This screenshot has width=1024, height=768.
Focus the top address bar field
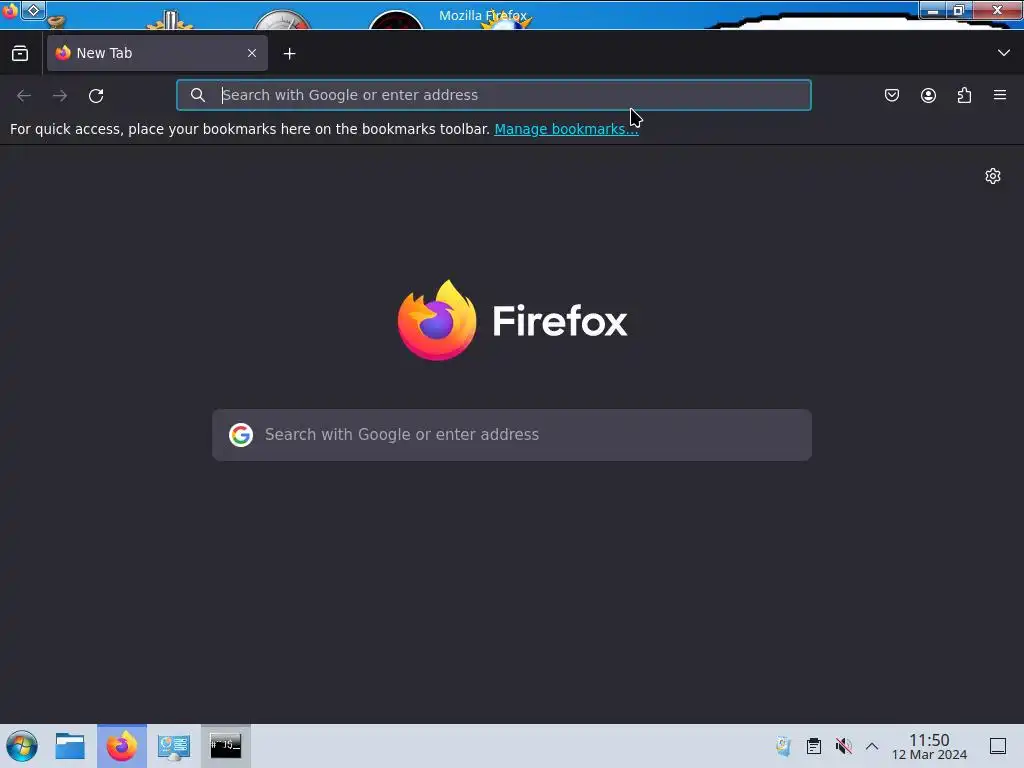(494, 95)
